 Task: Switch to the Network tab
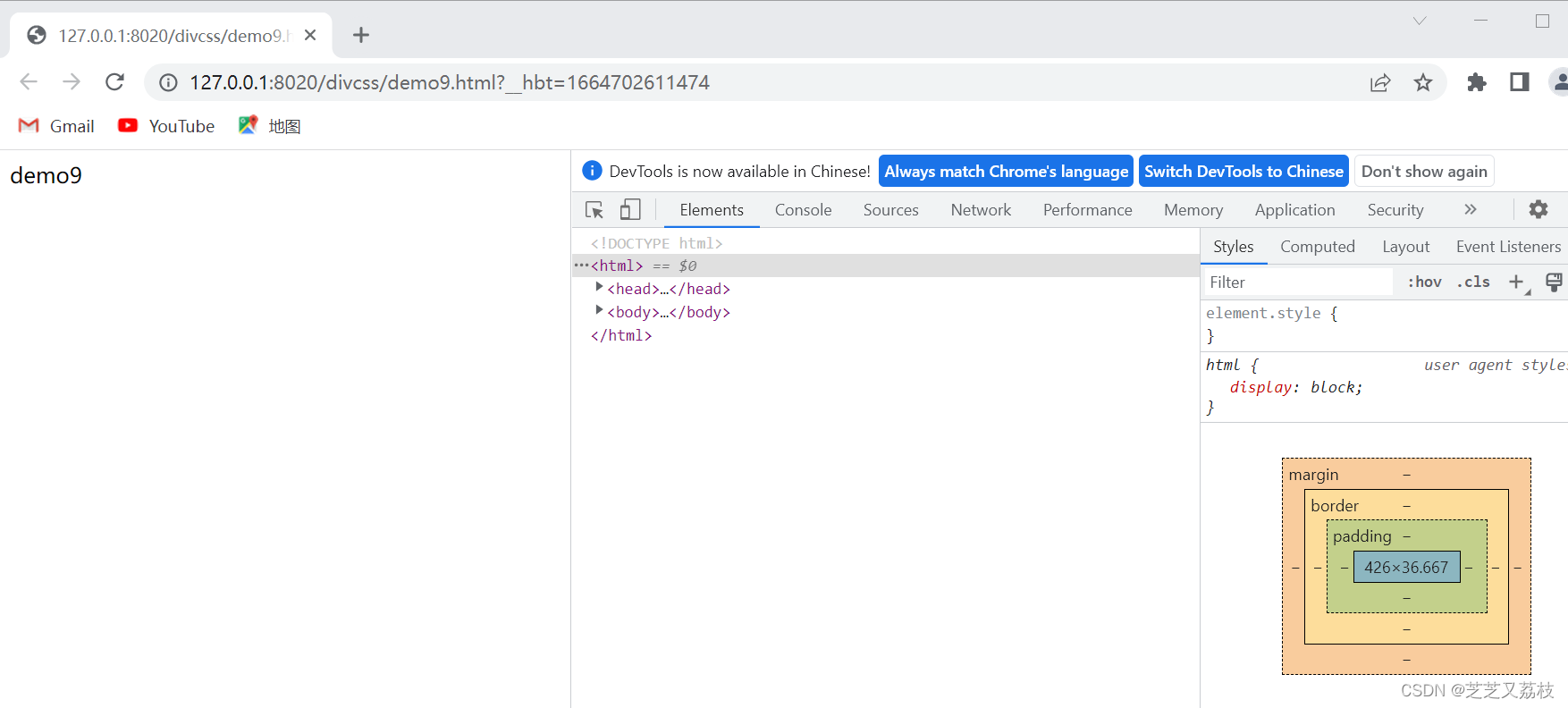pos(981,210)
